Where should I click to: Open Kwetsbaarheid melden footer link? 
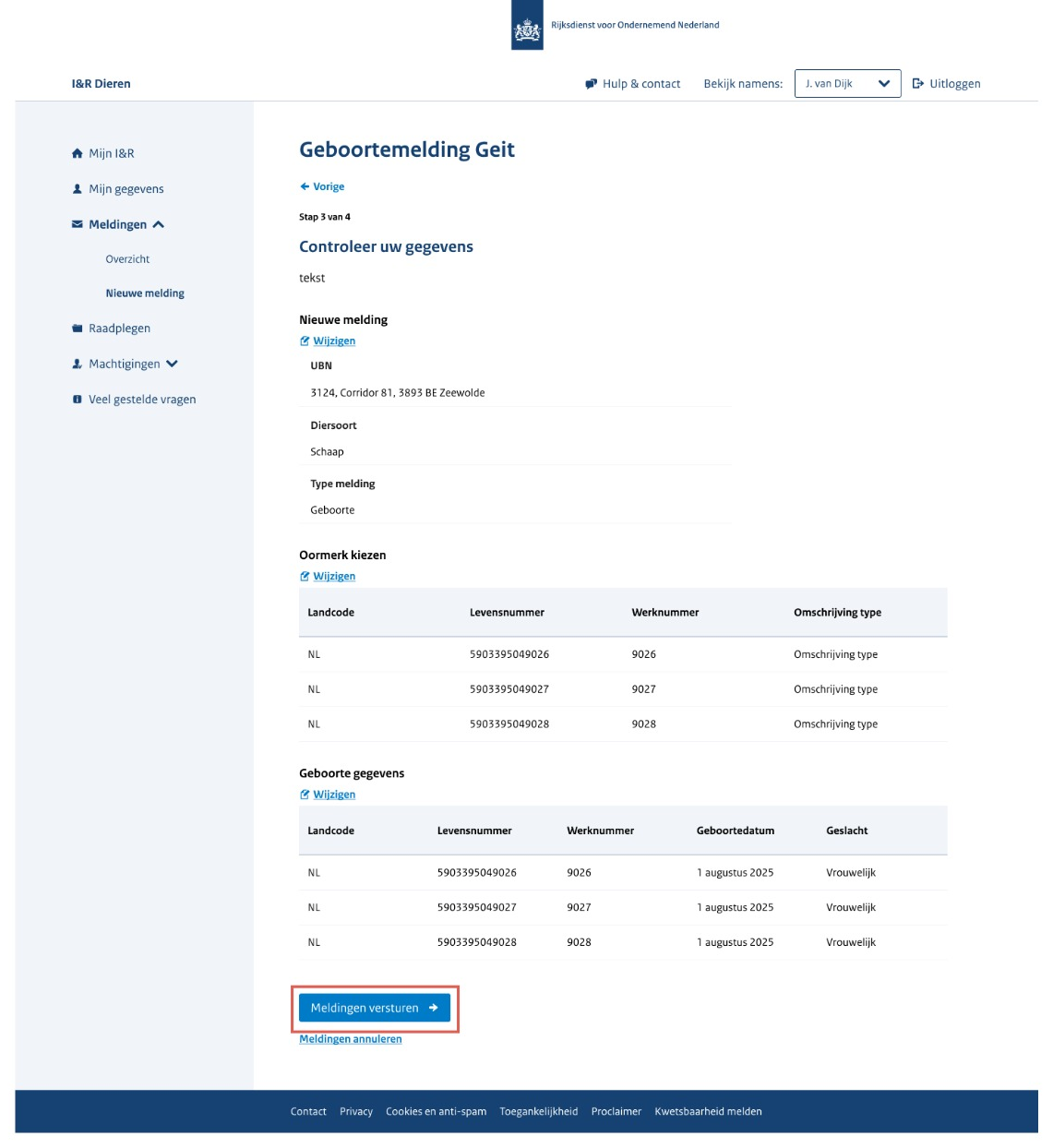(x=709, y=1112)
